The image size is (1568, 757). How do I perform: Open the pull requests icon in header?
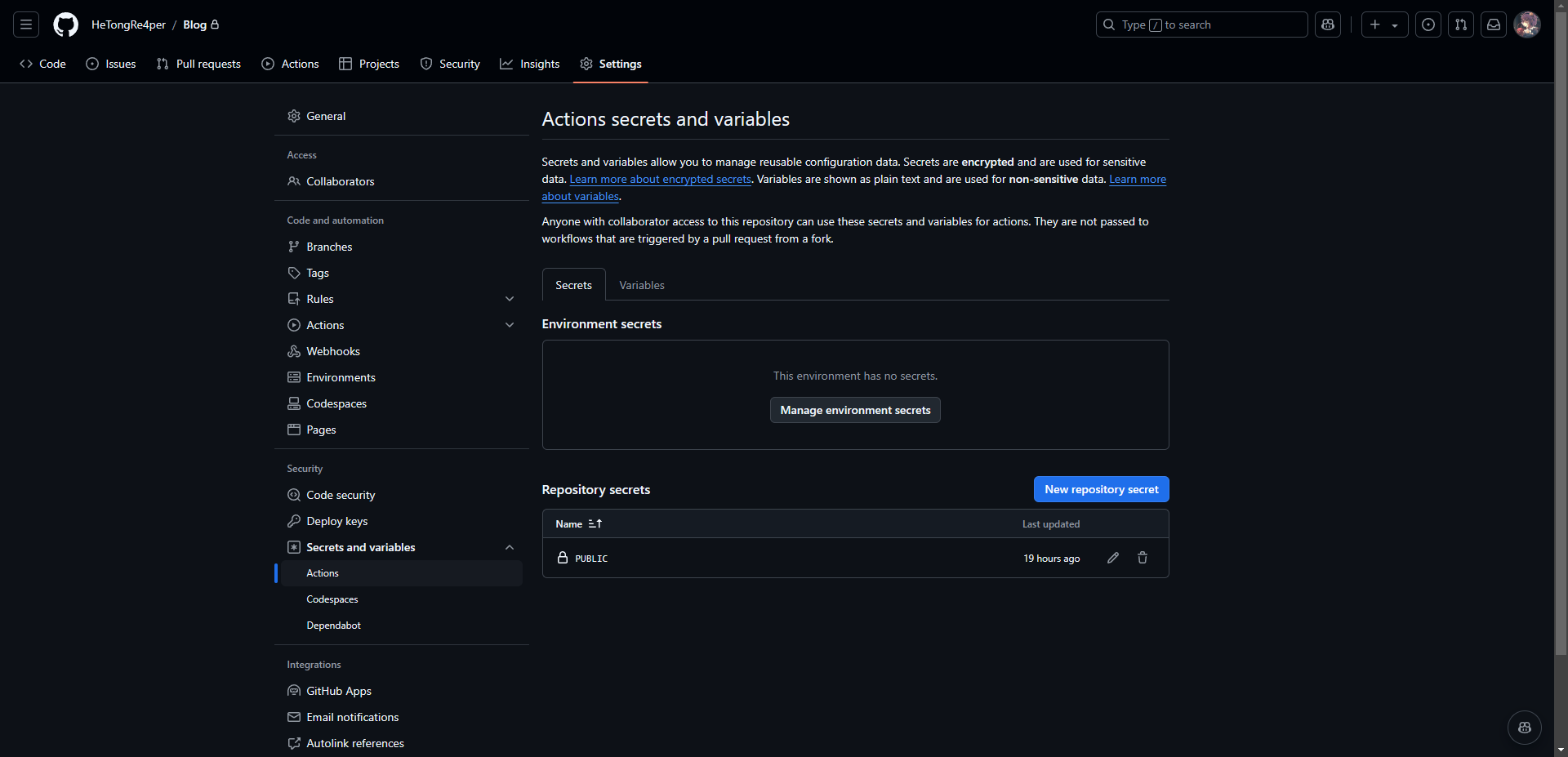coord(1461,24)
